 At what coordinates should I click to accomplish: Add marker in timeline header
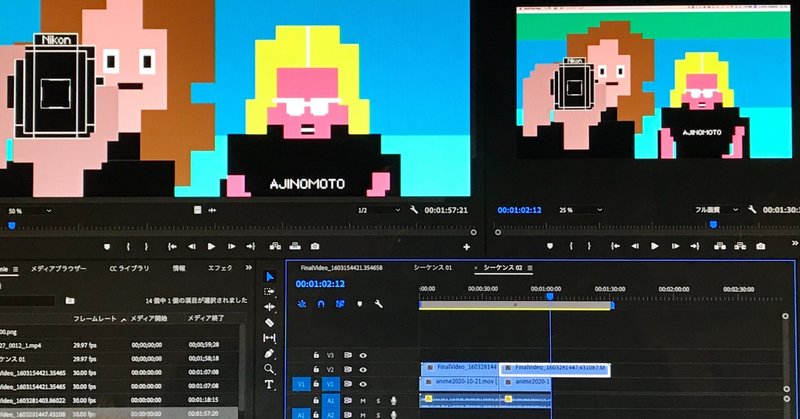point(360,304)
